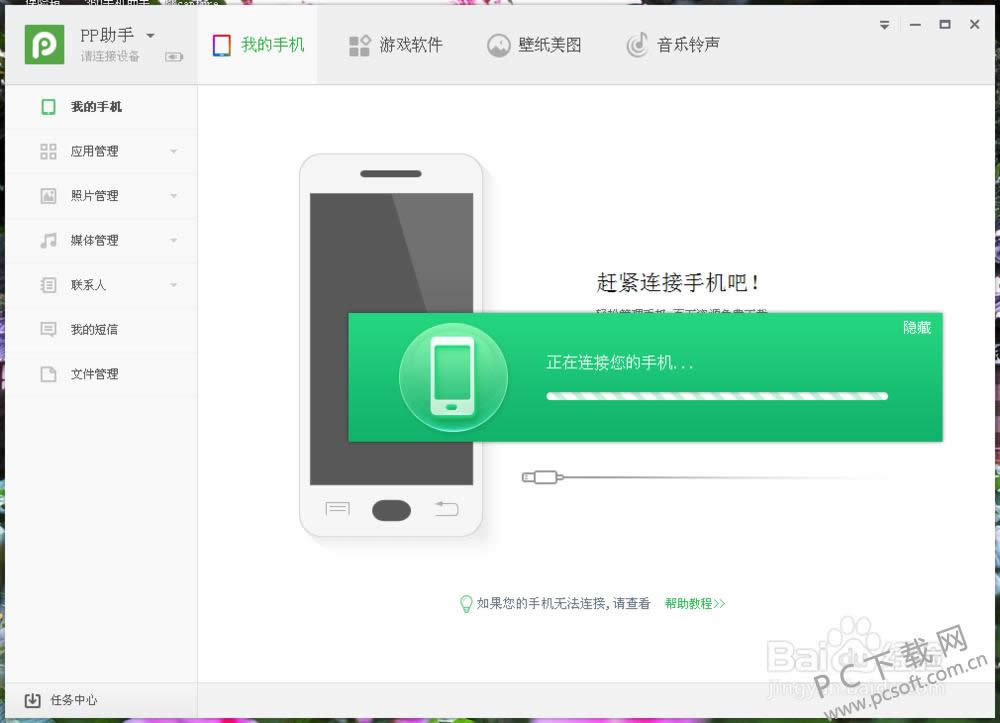Click the 我的短信 messages icon
This screenshot has width=1000, height=723.
pos(48,329)
